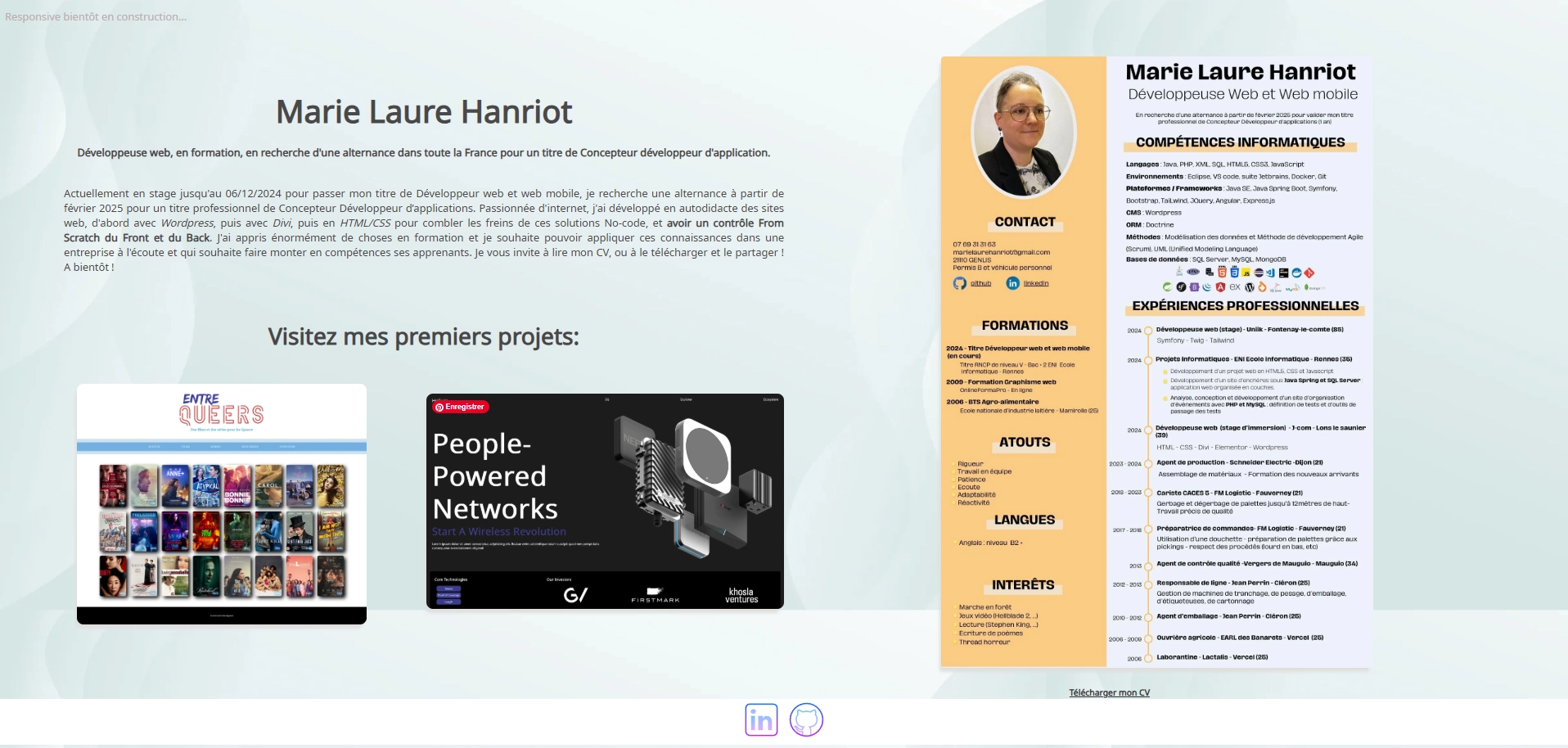Click the GitHub octocat icon in the CV contact section
The width and height of the screenshot is (1568, 748).
click(x=959, y=283)
